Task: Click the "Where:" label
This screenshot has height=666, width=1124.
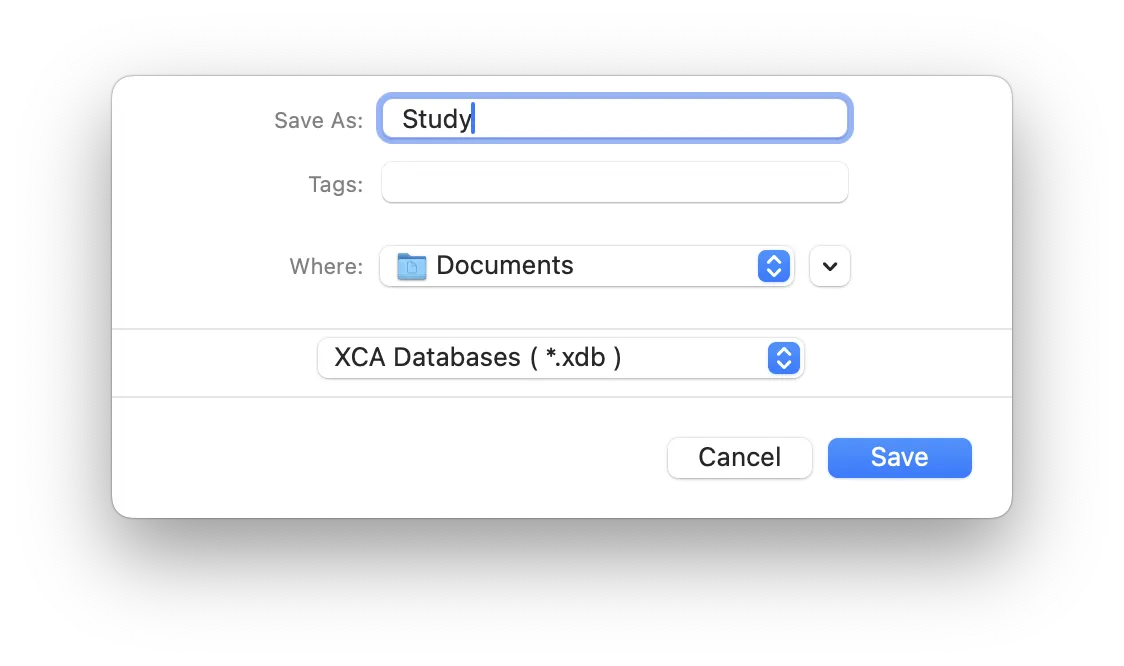Action: coord(326,267)
